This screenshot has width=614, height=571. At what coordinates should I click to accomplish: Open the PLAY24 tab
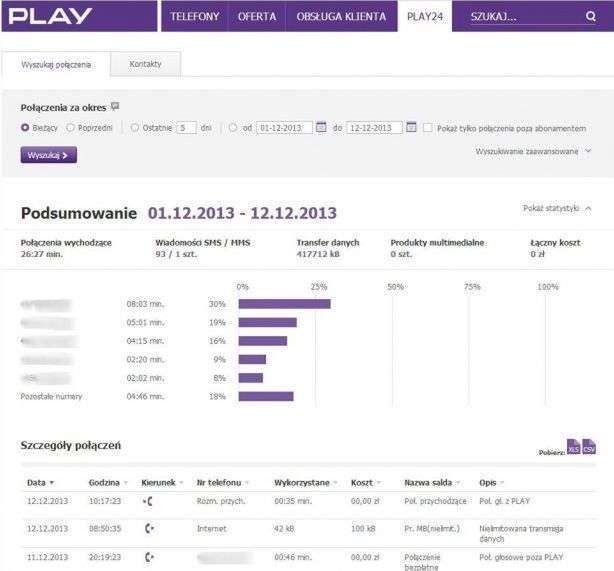coord(425,16)
